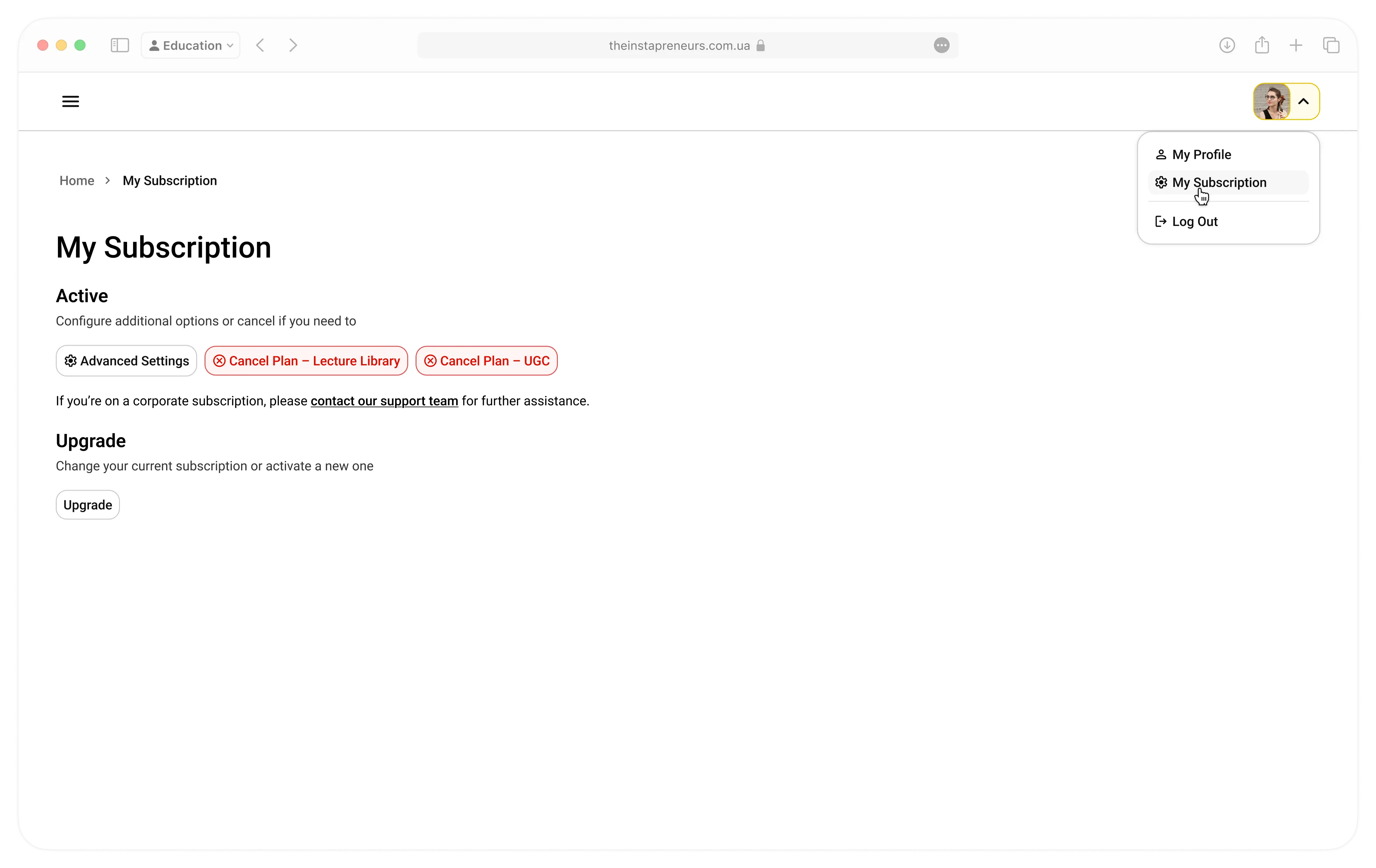1376x868 pixels.
Task: Open the hamburger navigation menu
Action: pyautogui.click(x=70, y=101)
